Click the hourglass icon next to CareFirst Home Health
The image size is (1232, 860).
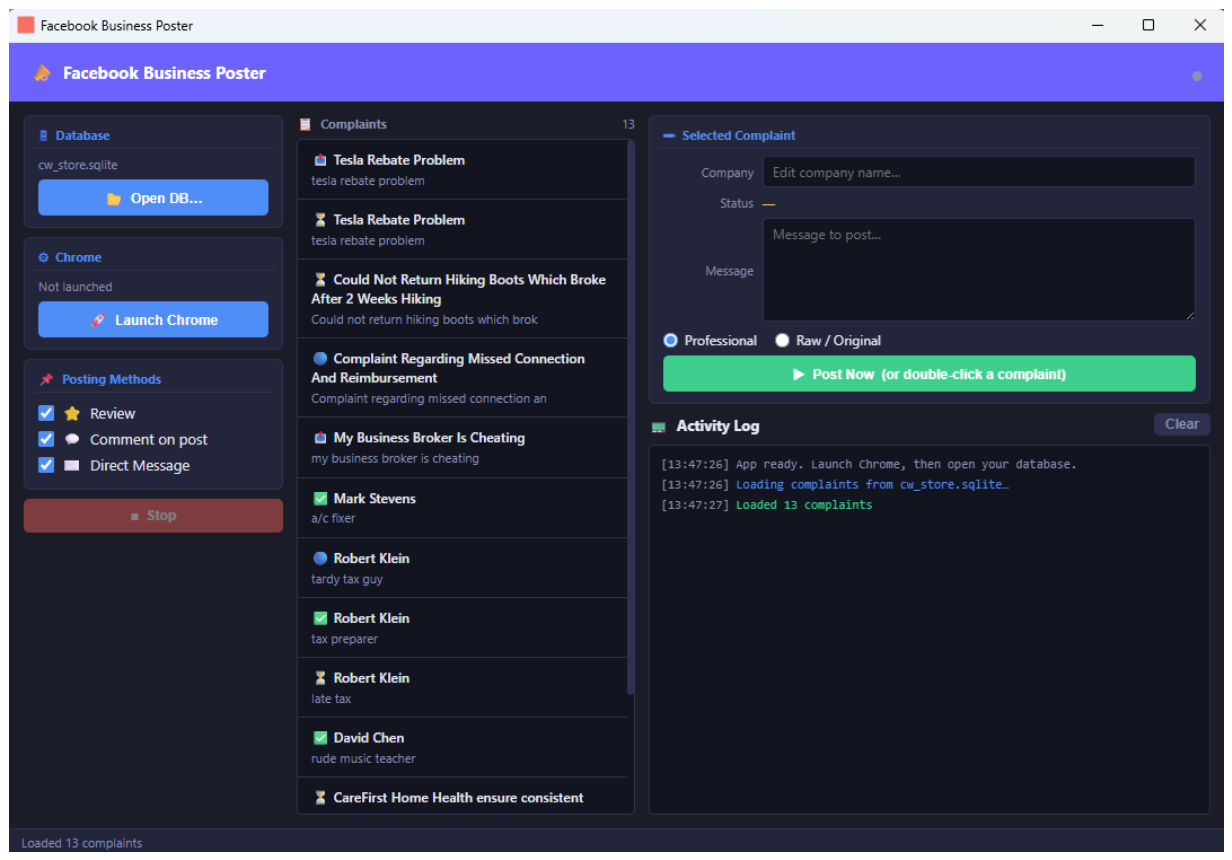click(x=320, y=797)
